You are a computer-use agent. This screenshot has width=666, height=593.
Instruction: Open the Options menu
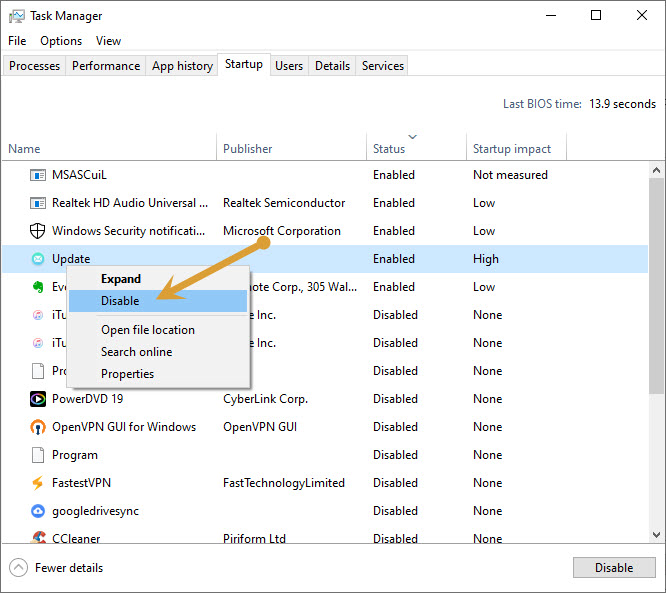tap(61, 41)
